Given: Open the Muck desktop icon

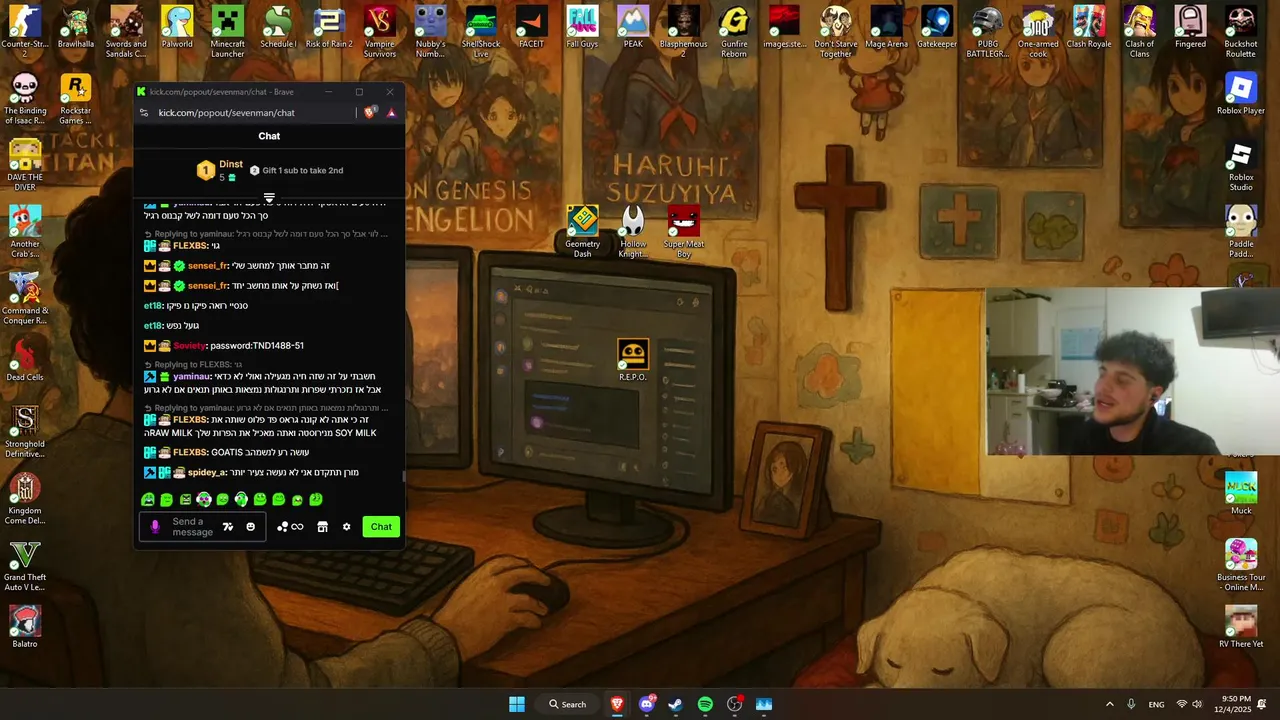Looking at the screenshot, I should click(1241, 494).
